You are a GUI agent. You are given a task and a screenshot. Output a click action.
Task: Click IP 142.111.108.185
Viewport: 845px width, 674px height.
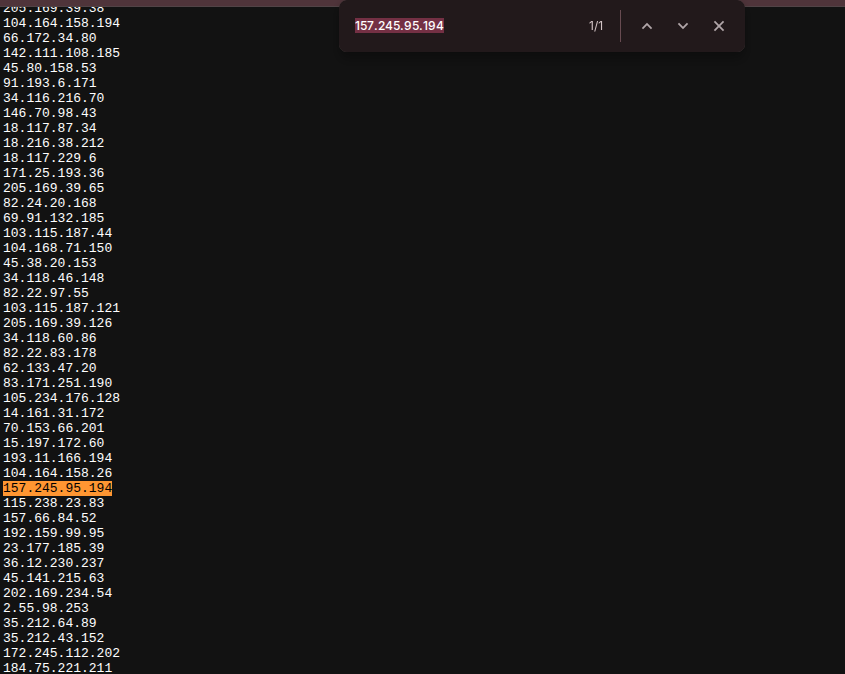[x=61, y=53]
